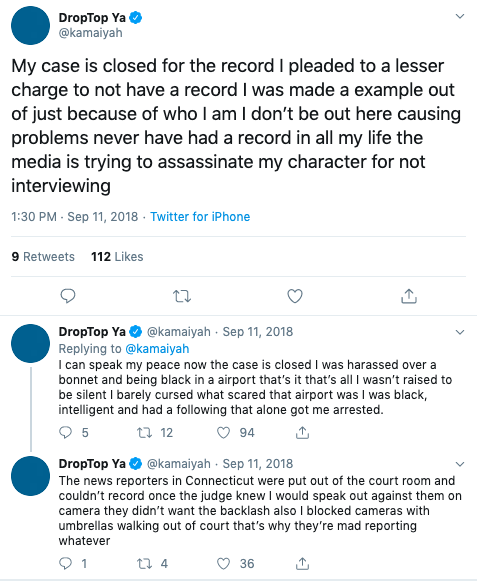The height and width of the screenshot is (581, 477).
Task: Expand options menu on the first reply
Action: 460,332
